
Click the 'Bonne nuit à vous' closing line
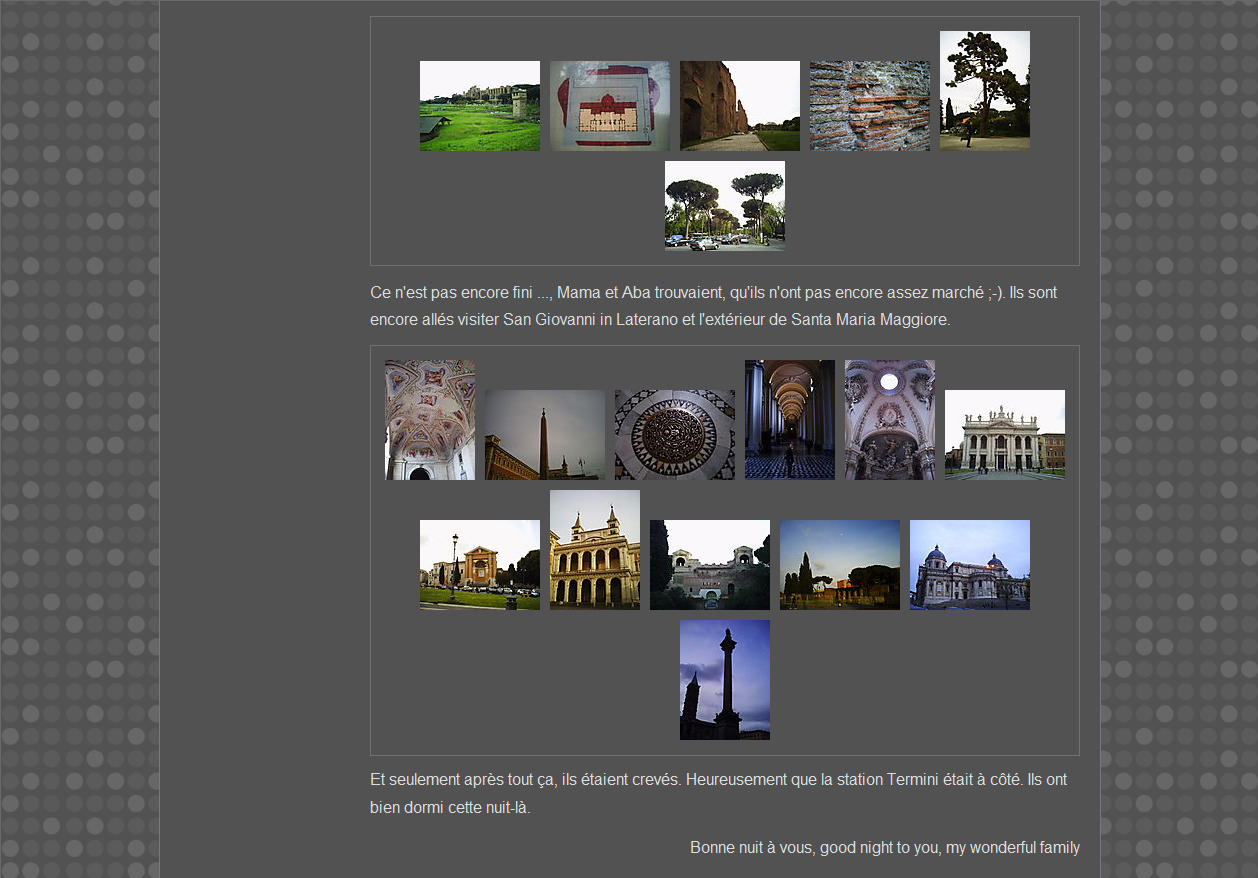point(884,848)
